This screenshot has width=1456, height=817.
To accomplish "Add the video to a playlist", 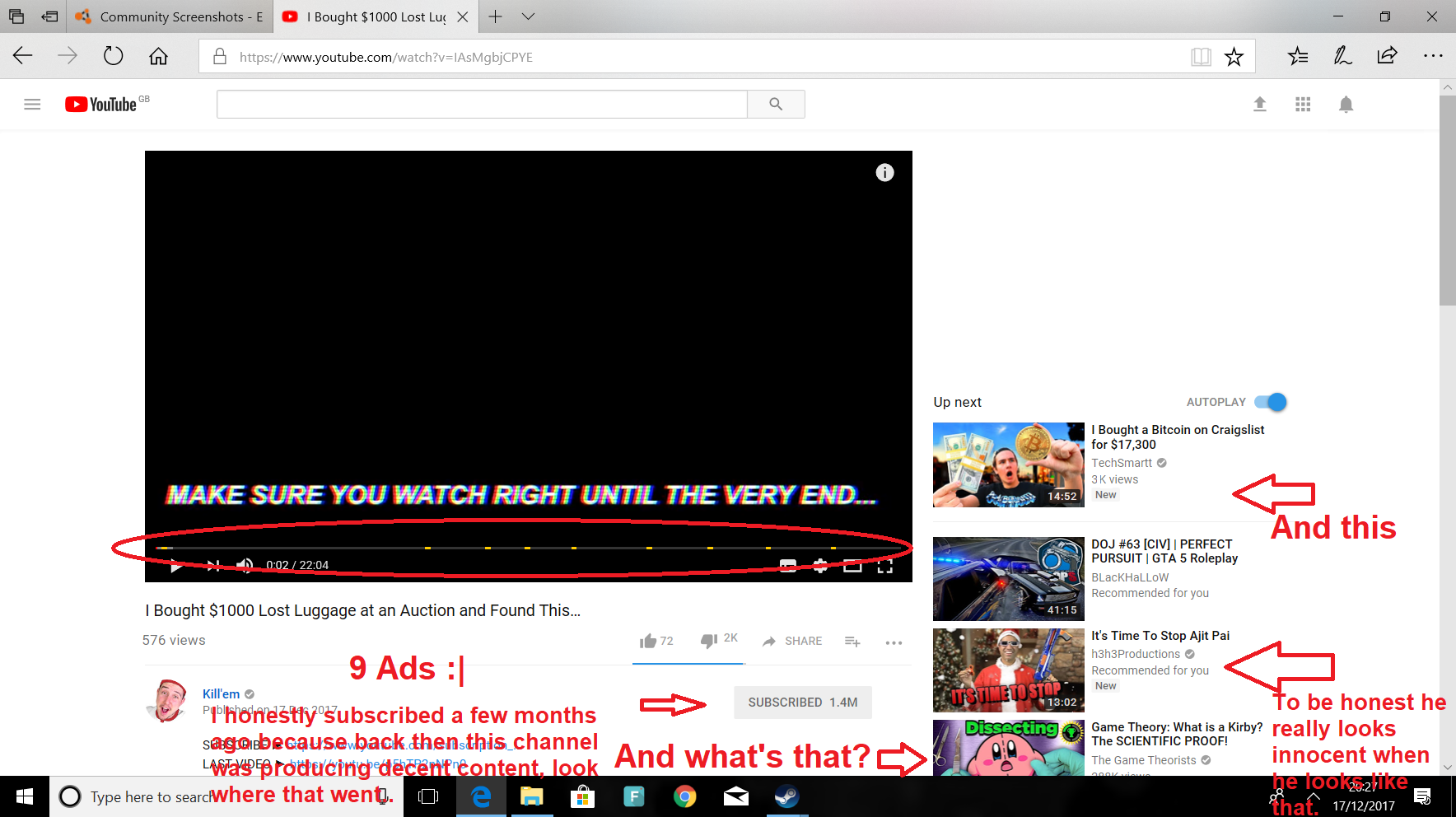I will [852, 641].
